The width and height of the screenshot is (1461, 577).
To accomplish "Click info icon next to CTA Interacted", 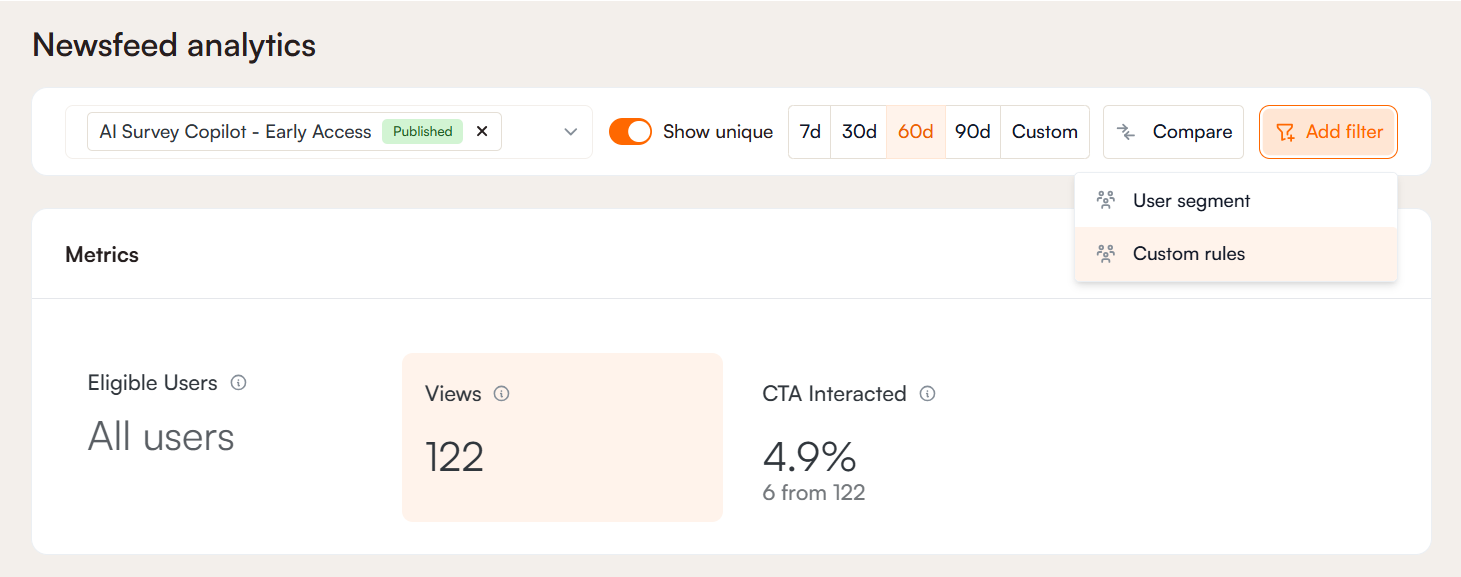I will [927, 394].
